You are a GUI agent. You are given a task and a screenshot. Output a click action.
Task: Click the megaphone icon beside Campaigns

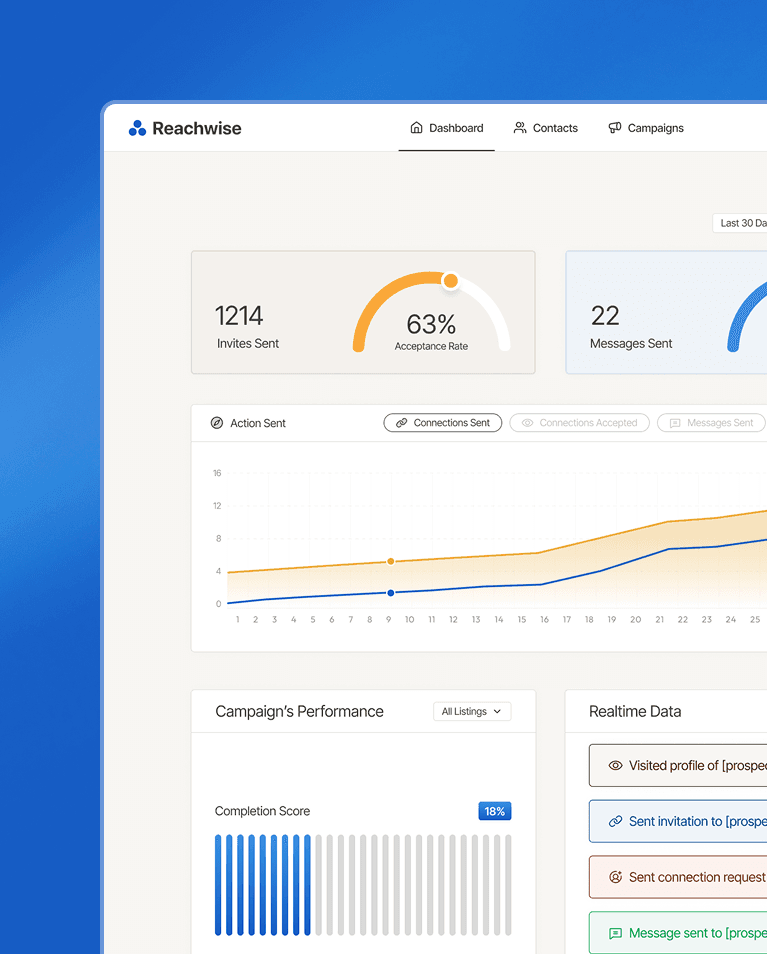tap(615, 128)
